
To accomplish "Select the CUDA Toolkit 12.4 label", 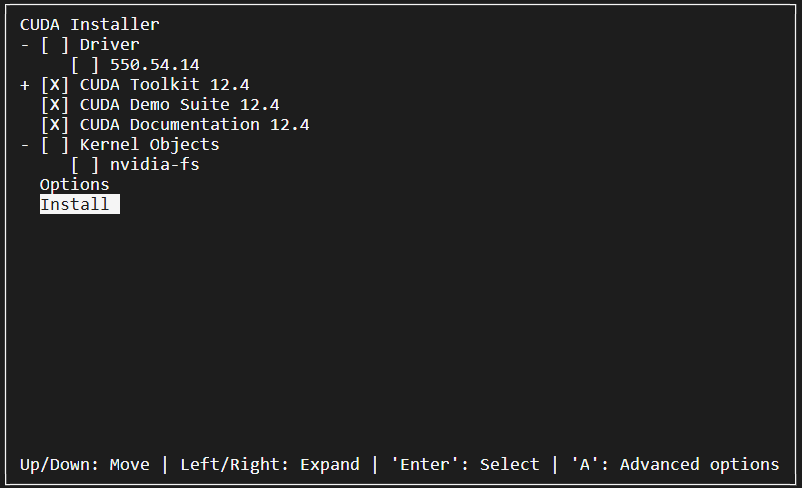I will pyautogui.click(x=165, y=85).
